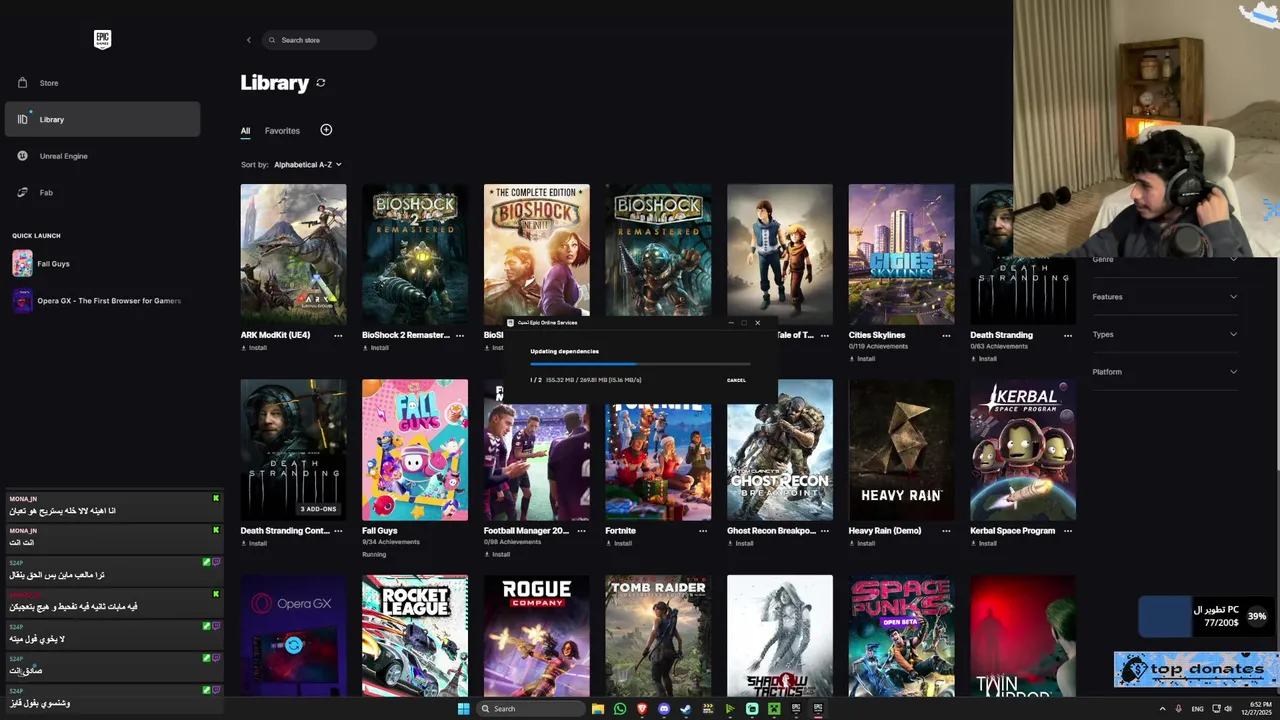Open the Sort by Alphabetical A-Z dropdown
The image size is (1280, 720).
(x=308, y=164)
